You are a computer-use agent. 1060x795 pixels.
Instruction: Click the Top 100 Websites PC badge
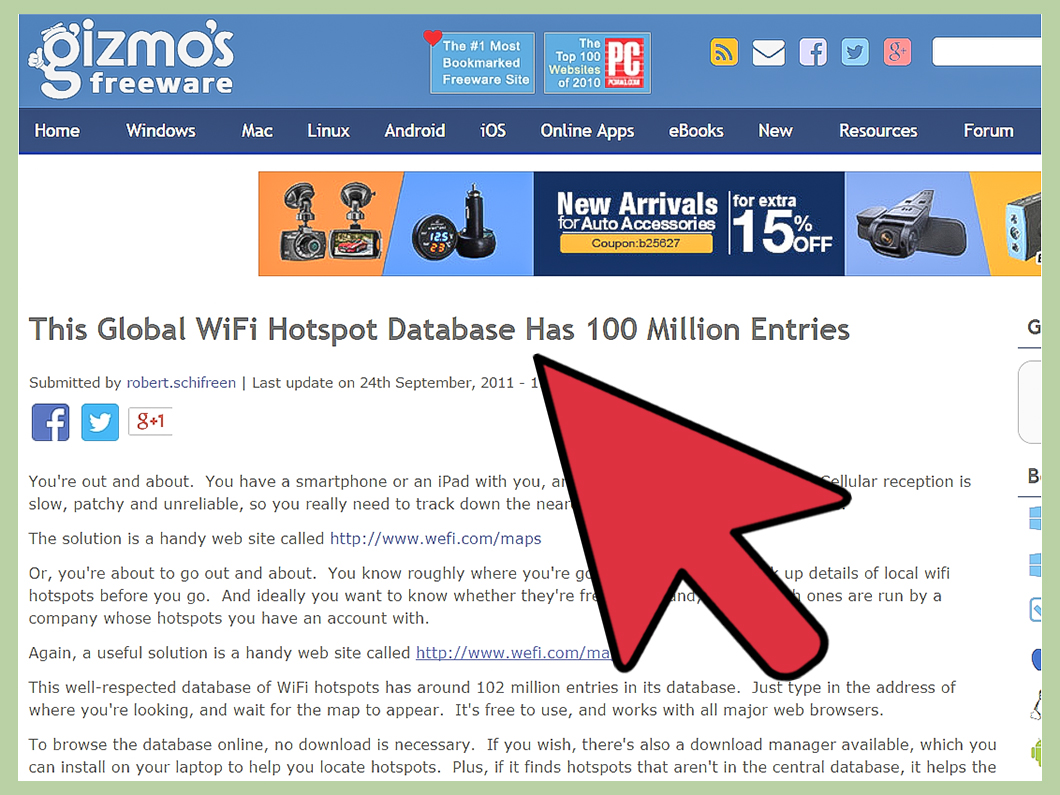point(597,63)
